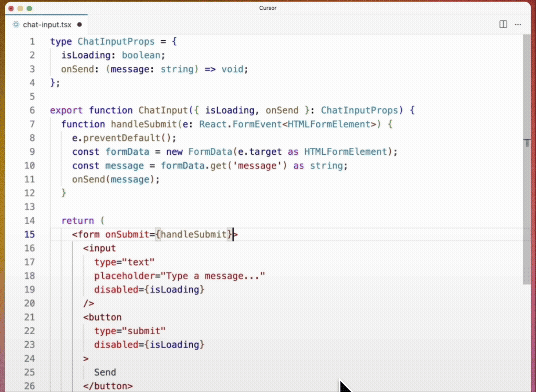Click line number 6 in the gutter
Image resolution: width=536 pixels, height=392 pixels.
(x=32, y=110)
